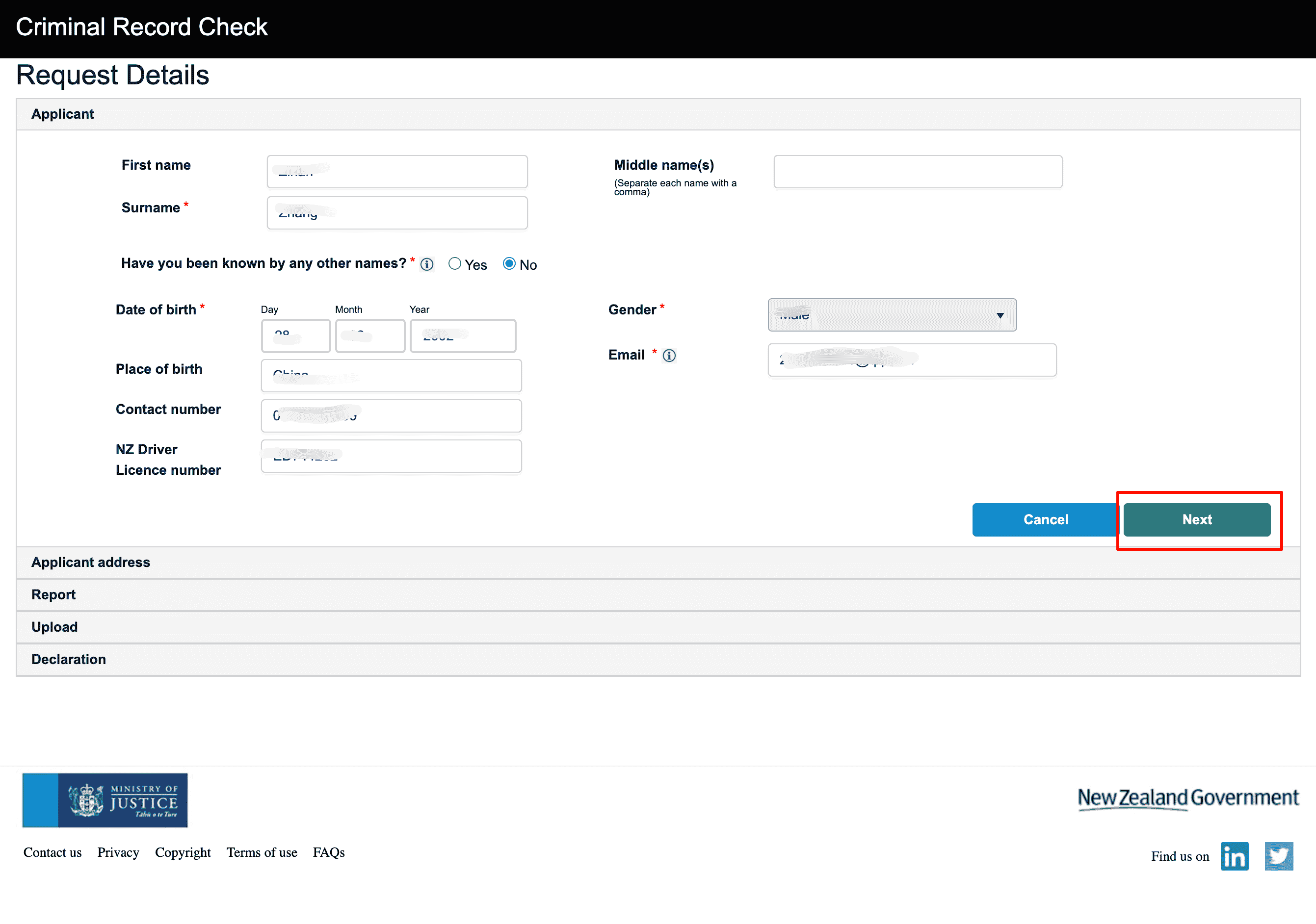Click the Middle name(s) input field

[917, 171]
